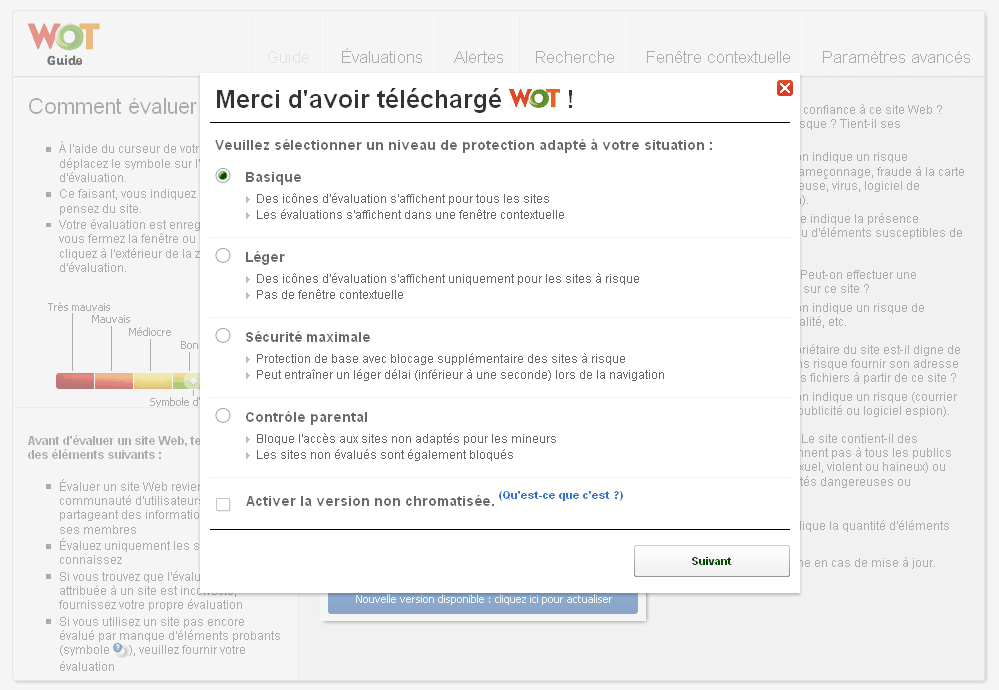Click the red section of rating bar
The image size is (999, 690).
point(75,381)
